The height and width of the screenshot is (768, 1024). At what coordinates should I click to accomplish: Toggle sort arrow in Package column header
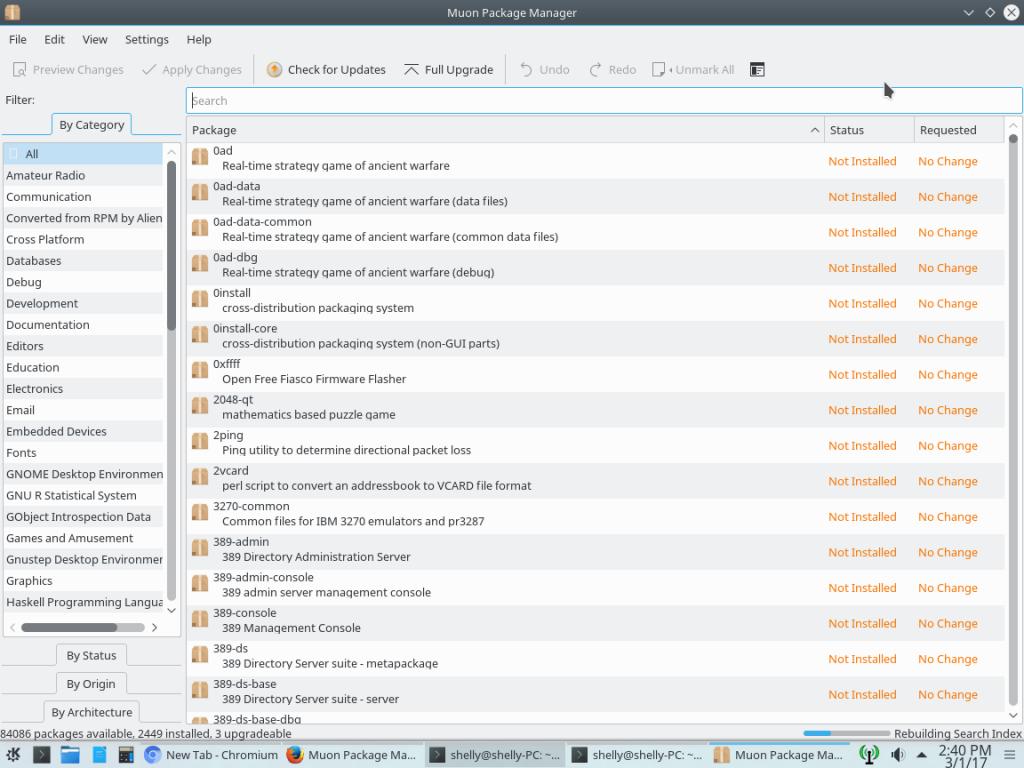pos(815,130)
